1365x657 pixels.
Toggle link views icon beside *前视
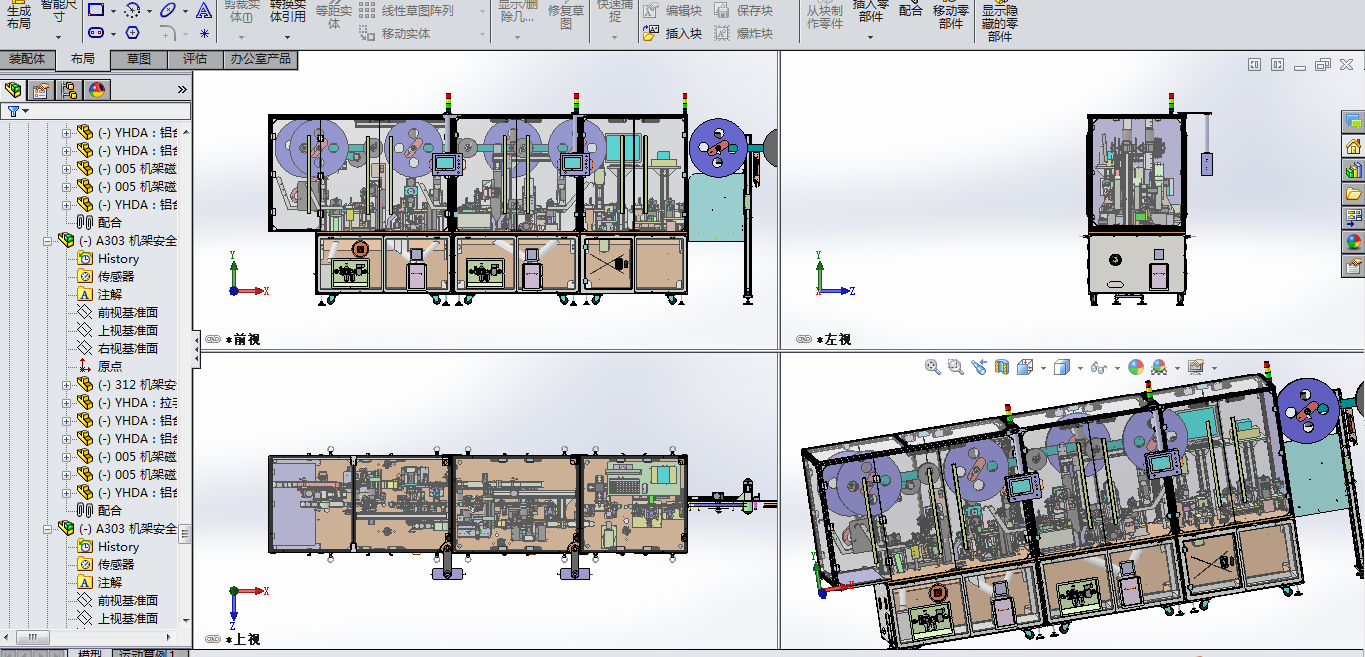pos(212,339)
